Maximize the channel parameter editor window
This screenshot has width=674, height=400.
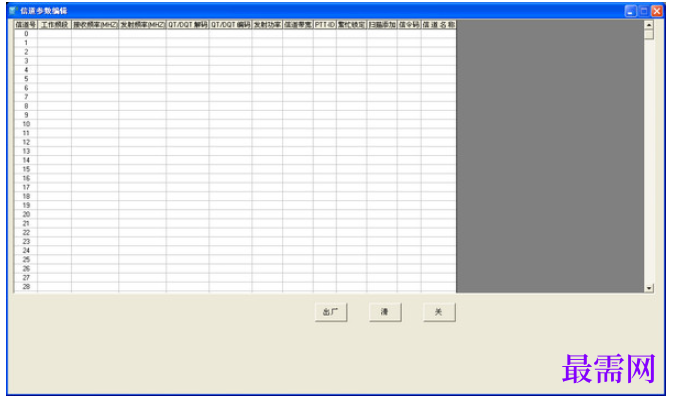point(643,11)
